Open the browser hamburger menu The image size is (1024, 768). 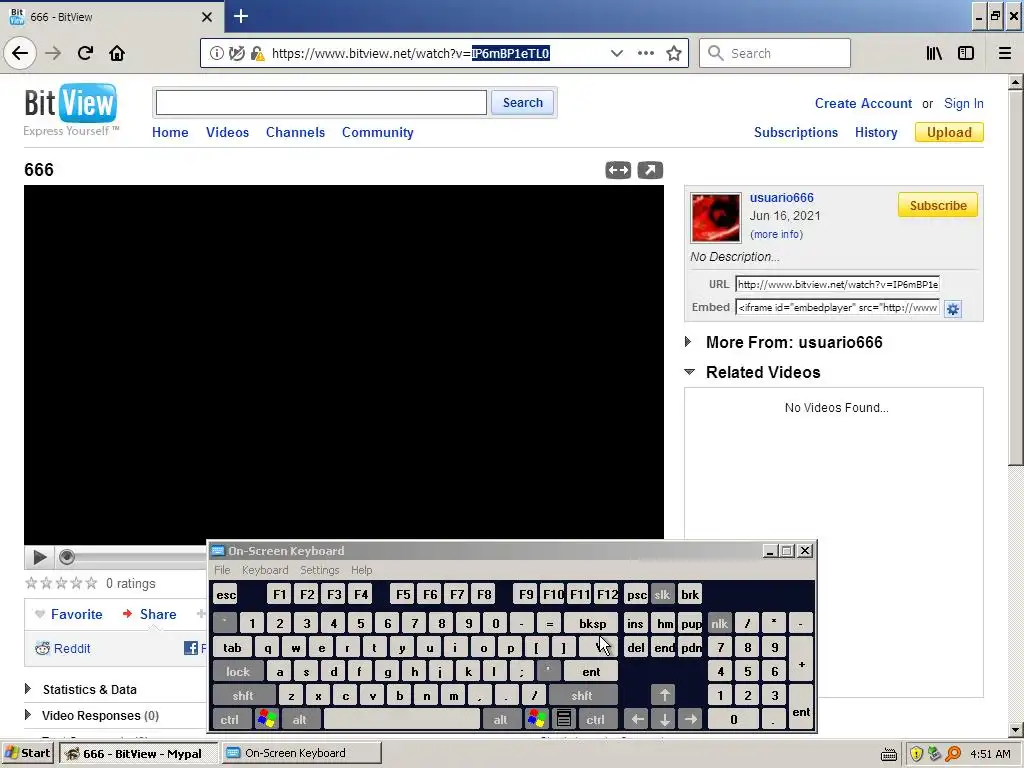click(1004, 53)
